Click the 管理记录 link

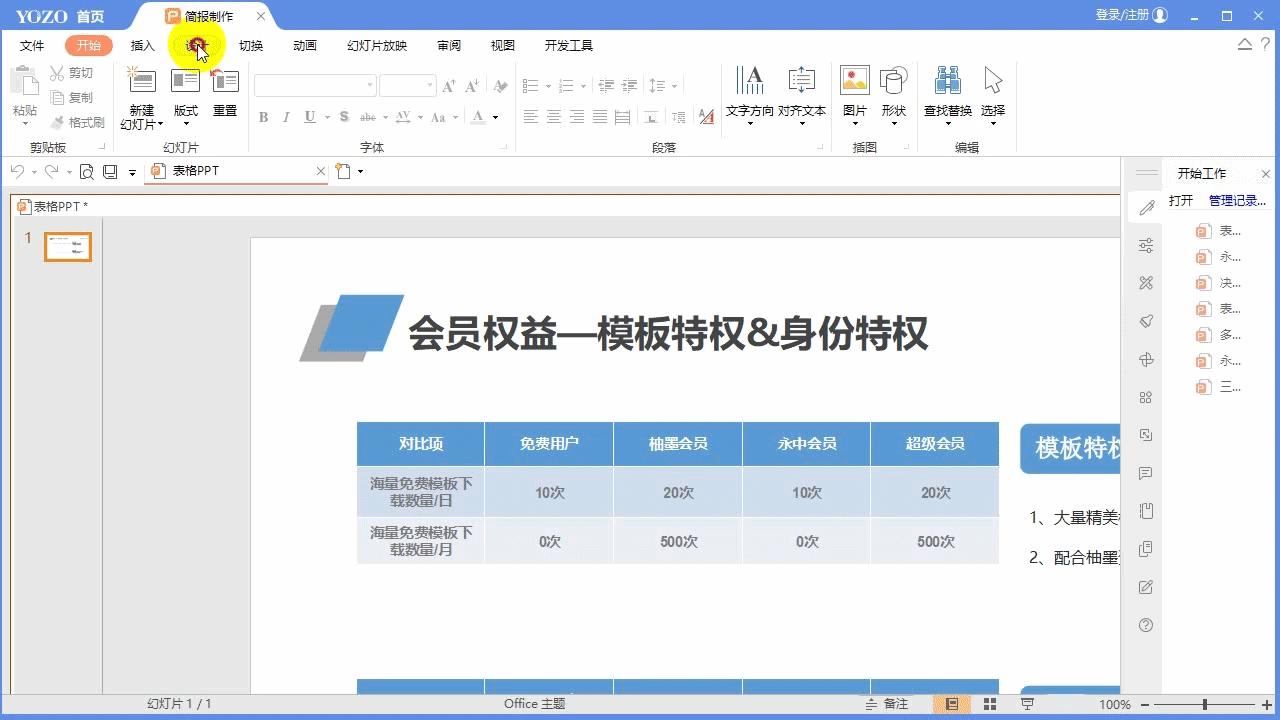click(1237, 199)
